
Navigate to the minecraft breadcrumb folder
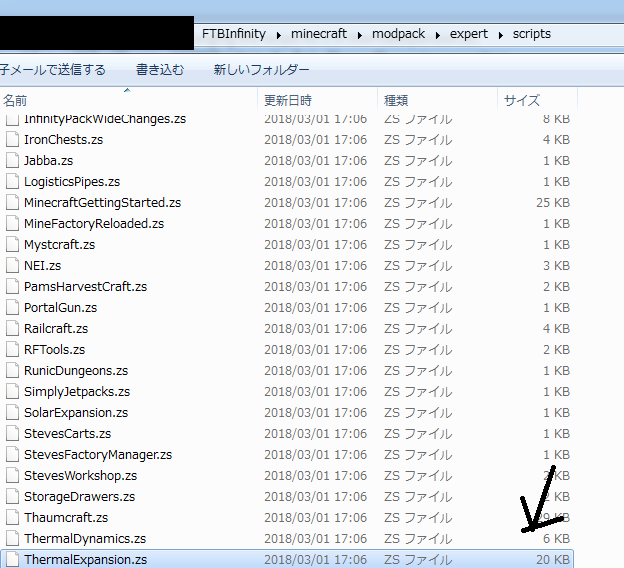(x=319, y=34)
